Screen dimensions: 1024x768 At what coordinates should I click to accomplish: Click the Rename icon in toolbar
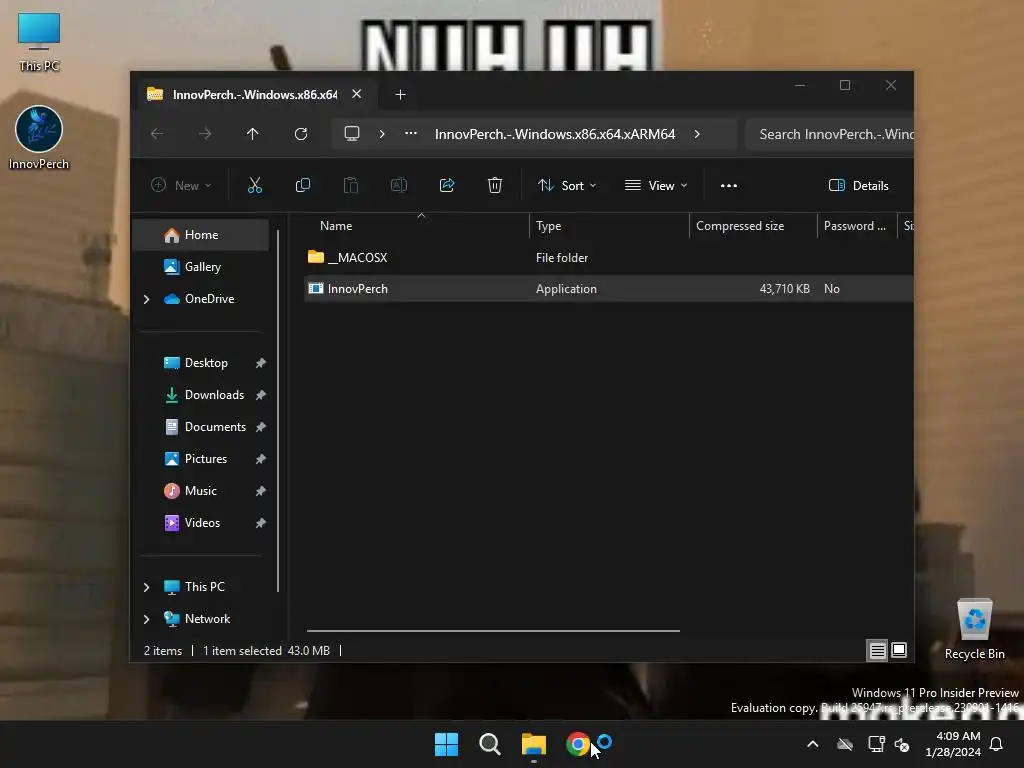click(398, 185)
